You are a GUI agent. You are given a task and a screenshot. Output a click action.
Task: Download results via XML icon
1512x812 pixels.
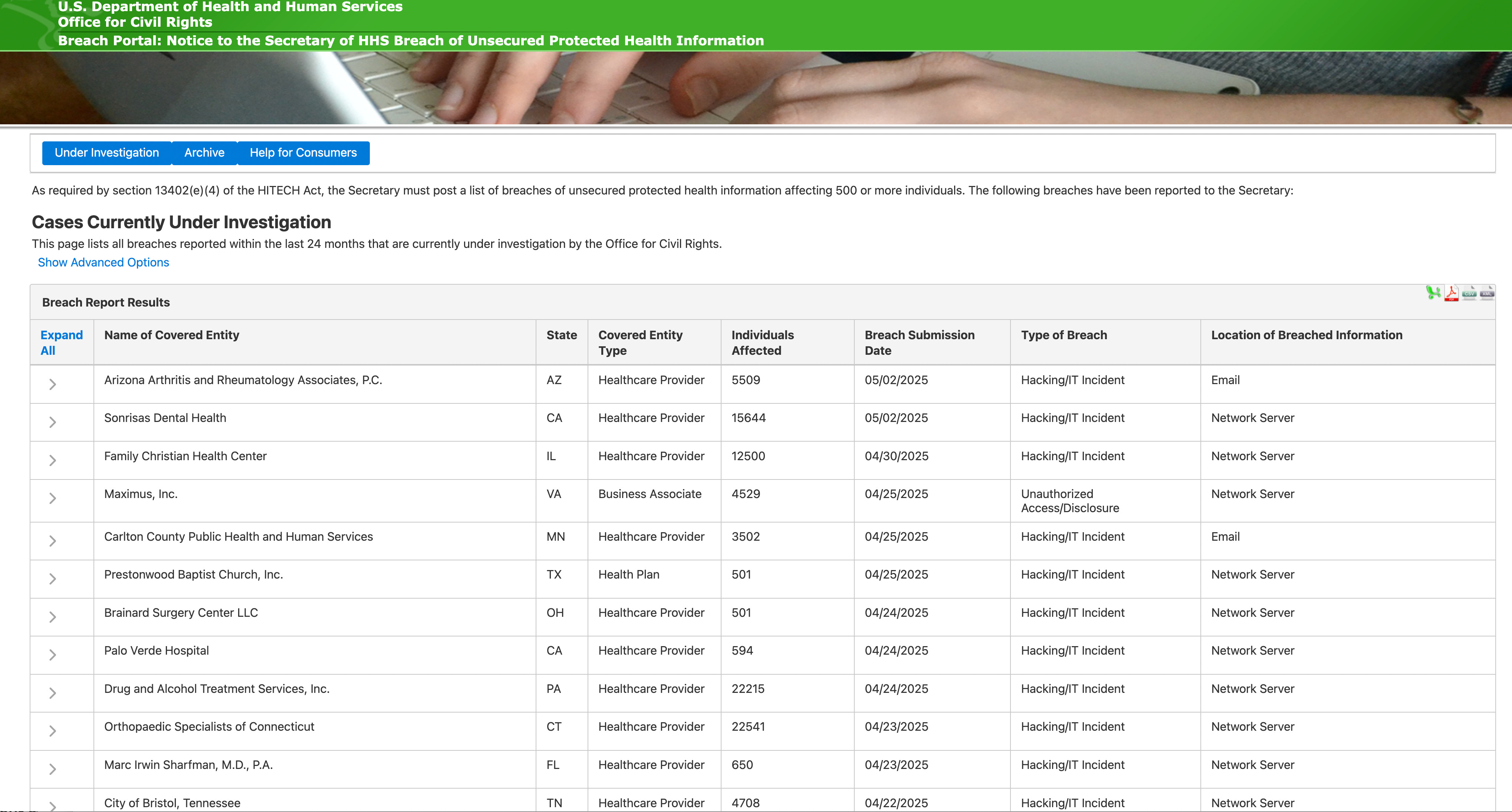[1487, 292]
